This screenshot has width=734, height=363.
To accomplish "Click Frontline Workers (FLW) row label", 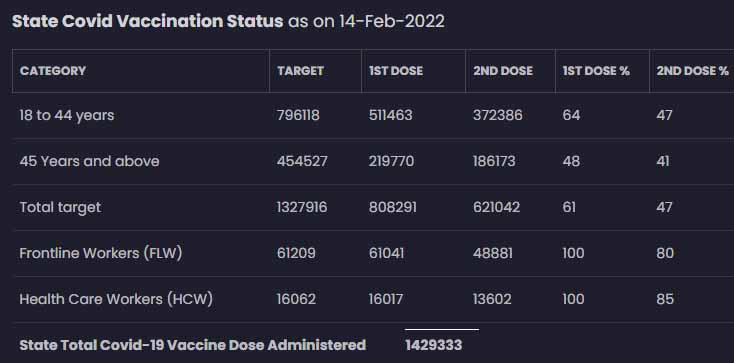I will pos(101,253).
